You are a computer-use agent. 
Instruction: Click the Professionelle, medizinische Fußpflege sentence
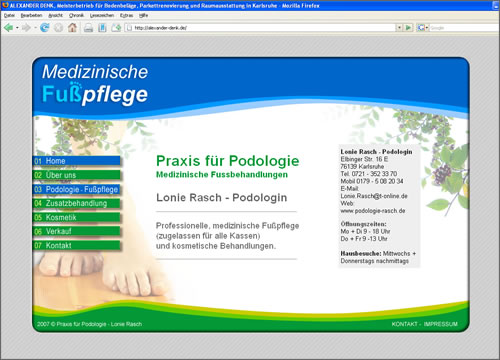tap(227, 226)
